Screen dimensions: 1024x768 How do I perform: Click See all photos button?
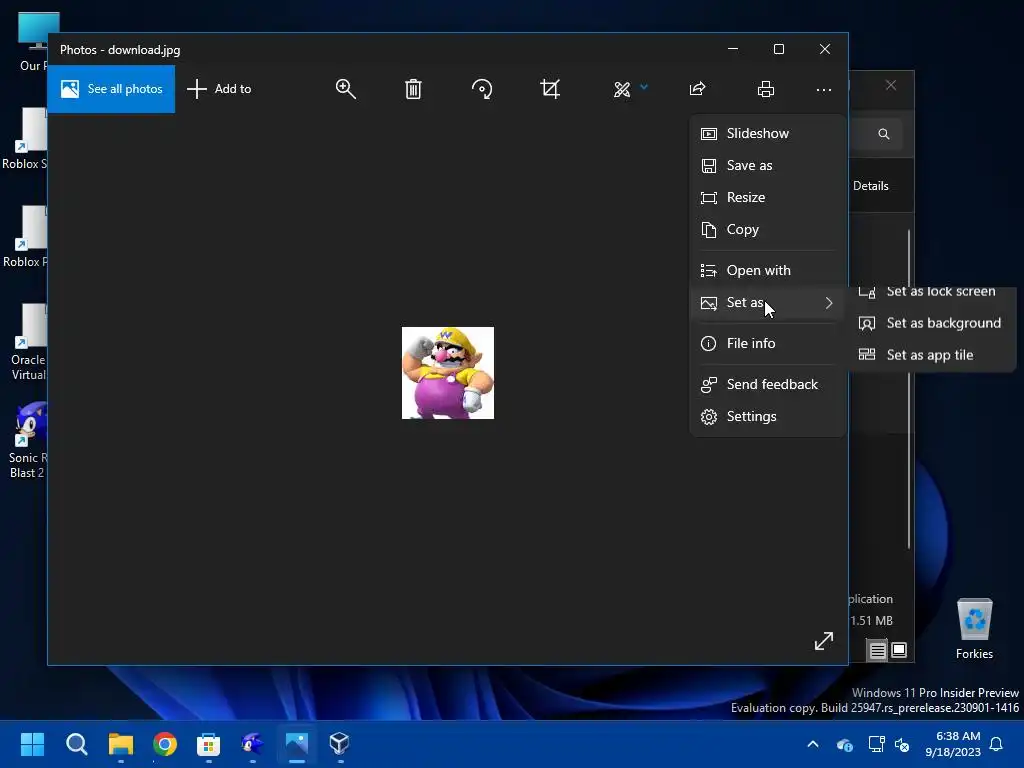pyautogui.click(x=111, y=89)
